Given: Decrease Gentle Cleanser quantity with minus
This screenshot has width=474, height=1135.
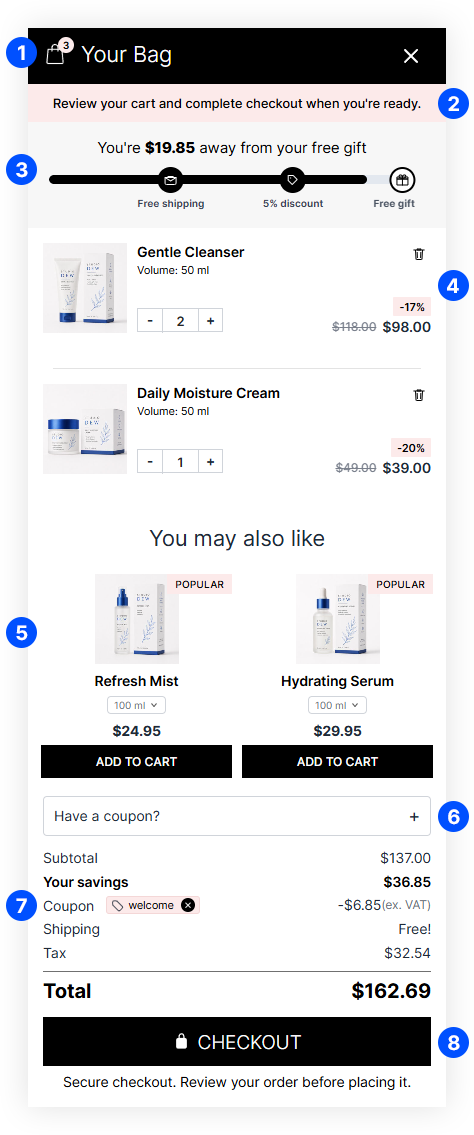Looking at the screenshot, I should pyautogui.click(x=150, y=321).
